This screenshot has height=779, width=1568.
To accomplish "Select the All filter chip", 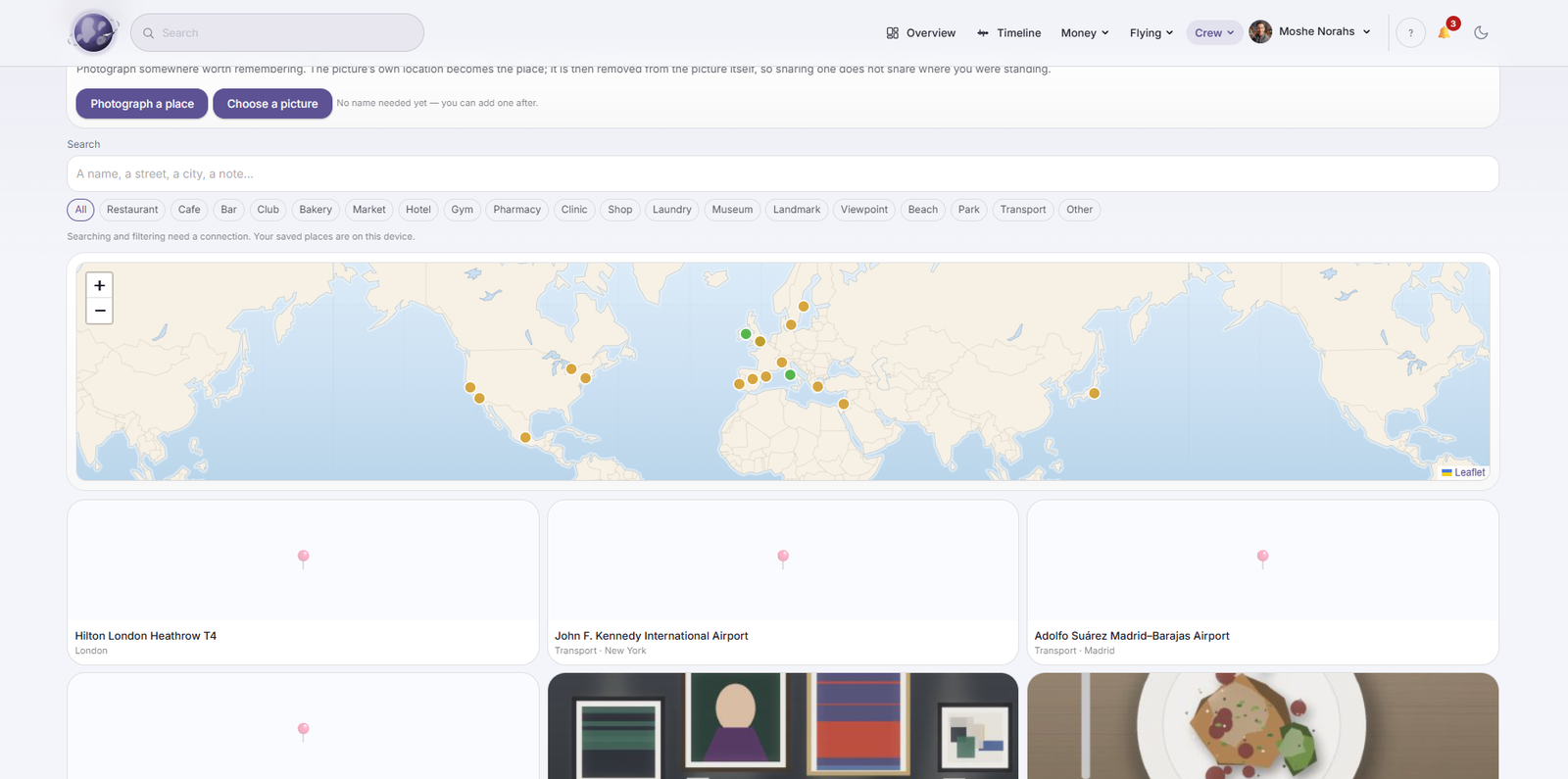I will [81, 210].
